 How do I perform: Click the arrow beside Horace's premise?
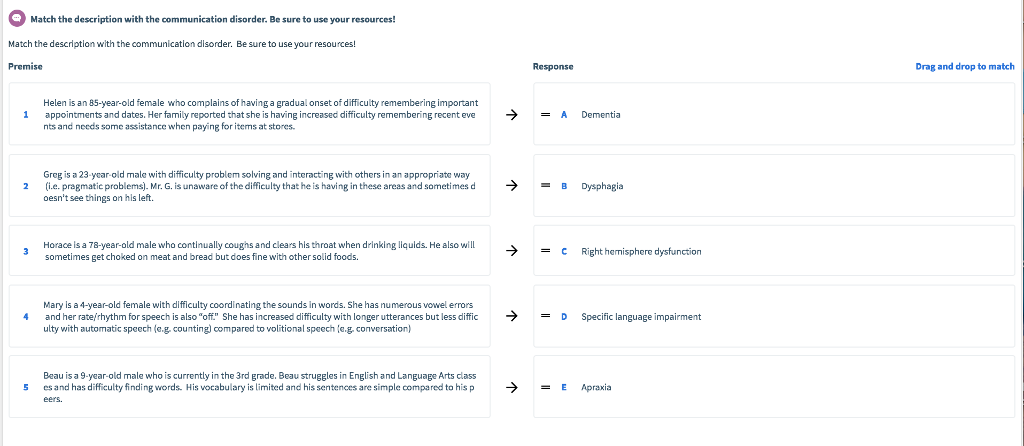tap(512, 251)
